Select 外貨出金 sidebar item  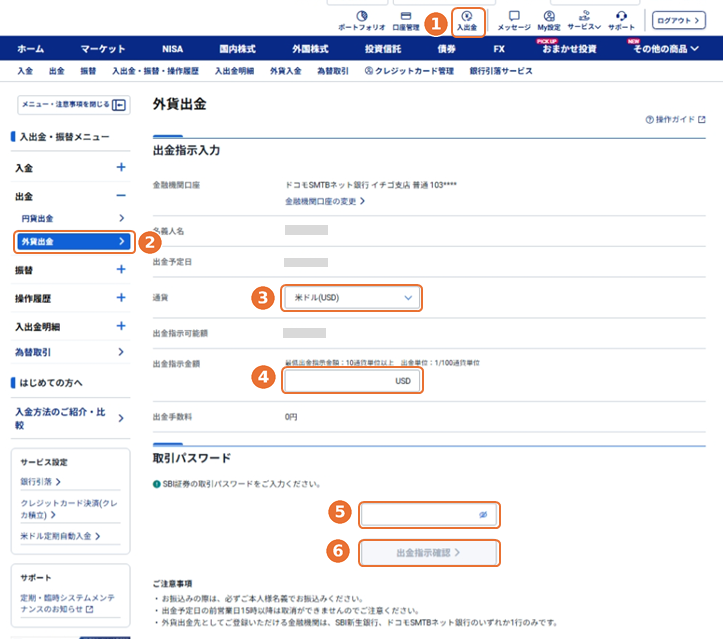click(74, 241)
